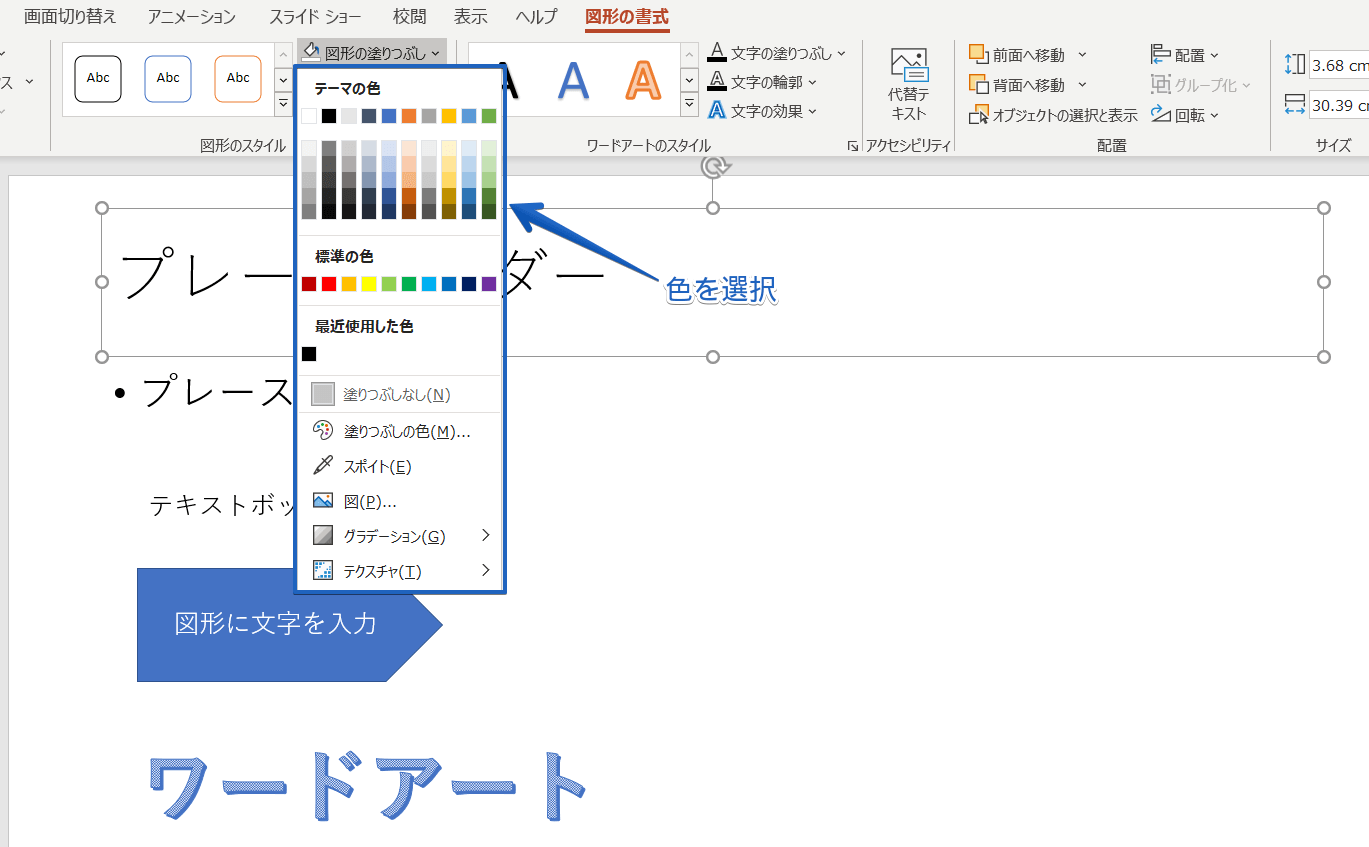Select the blue arrow shape 図形に文字を入力
Viewport: 1369px width, 847px height.
point(289,625)
